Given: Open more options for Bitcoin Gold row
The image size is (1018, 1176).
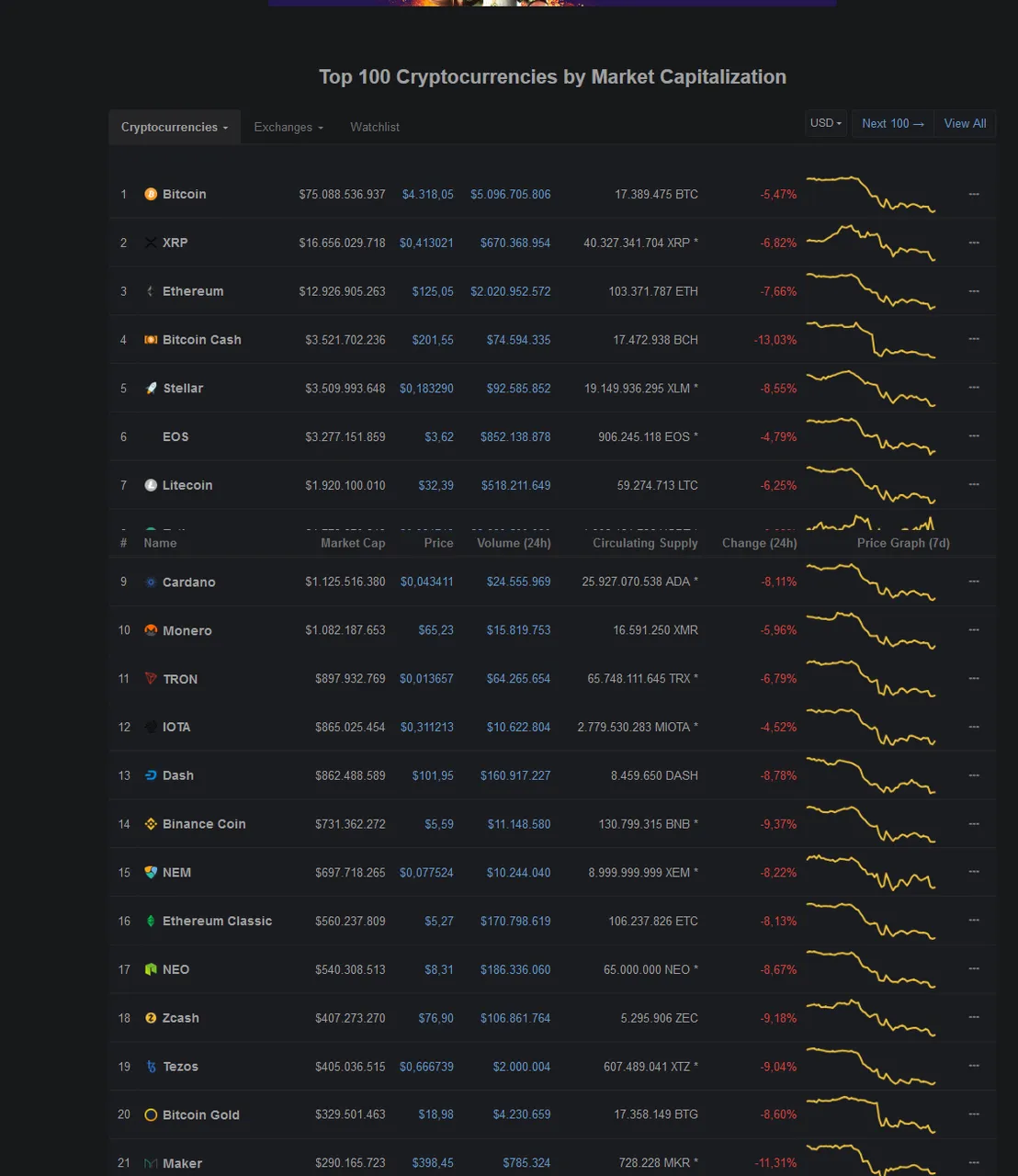Looking at the screenshot, I should pos(974,1114).
